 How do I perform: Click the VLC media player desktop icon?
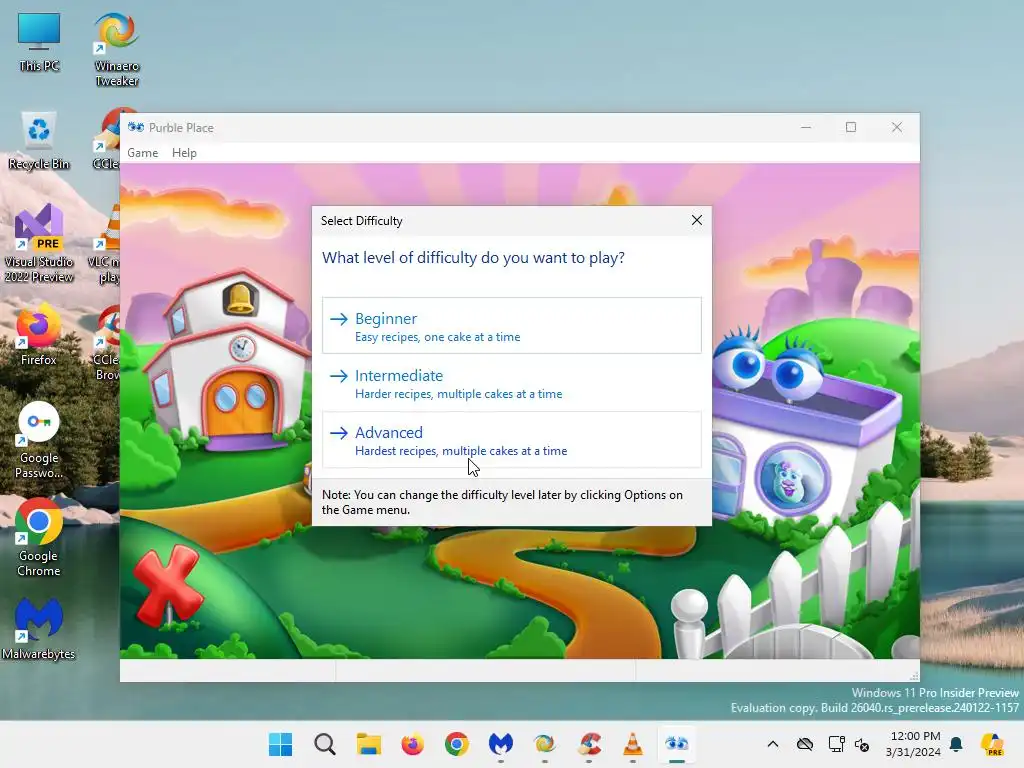(106, 245)
